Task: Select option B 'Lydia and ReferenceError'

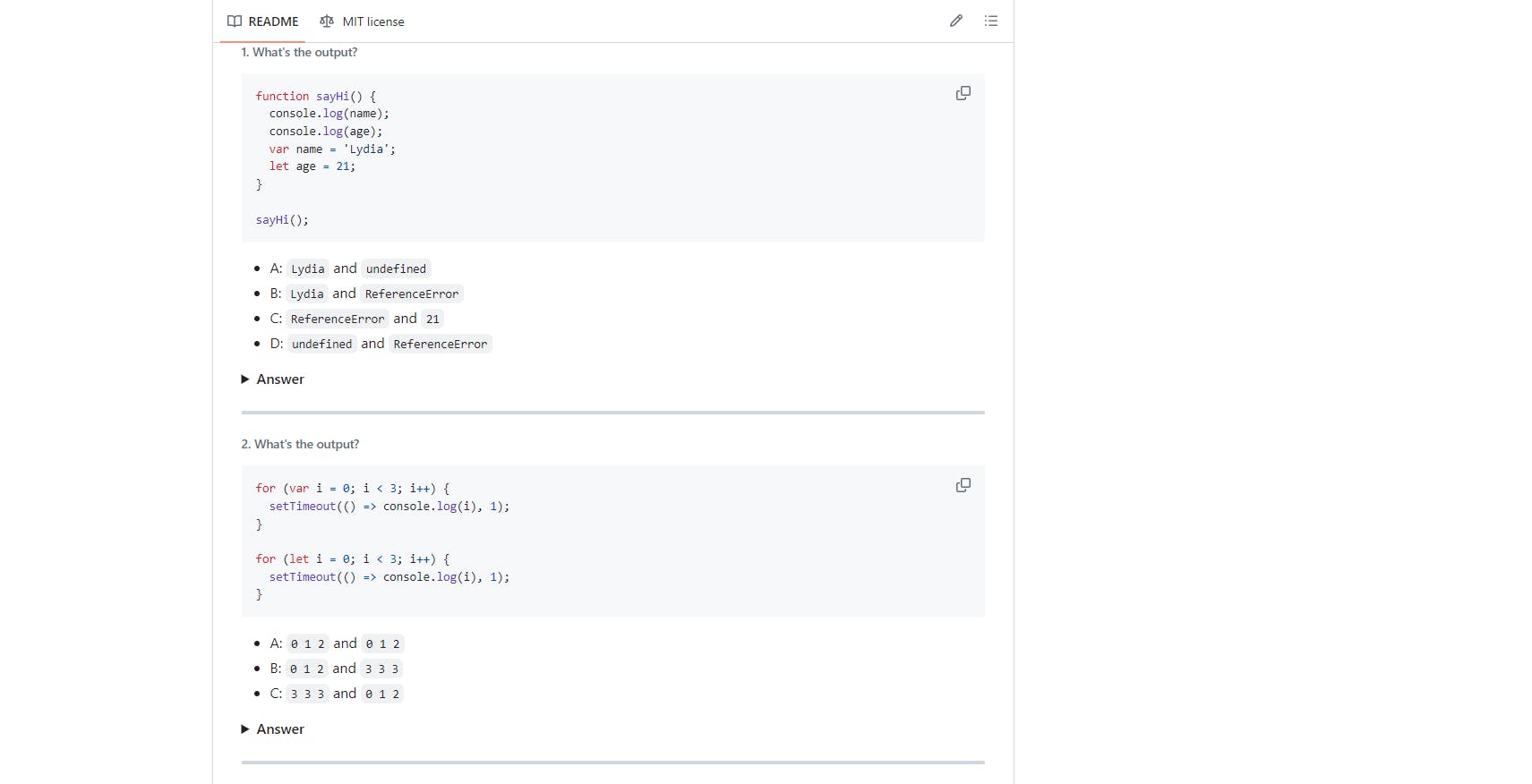Action: click(366, 294)
